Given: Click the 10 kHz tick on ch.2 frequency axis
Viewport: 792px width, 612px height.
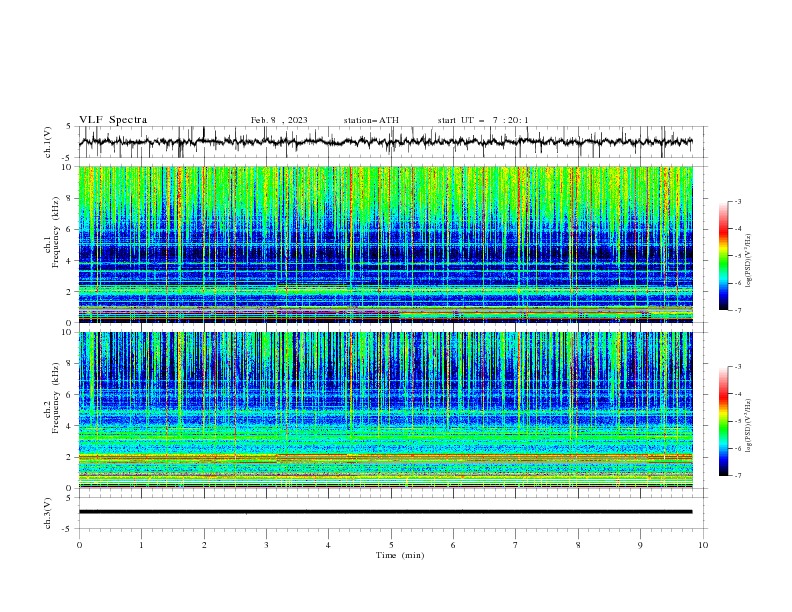Looking at the screenshot, I should click(x=68, y=332).
